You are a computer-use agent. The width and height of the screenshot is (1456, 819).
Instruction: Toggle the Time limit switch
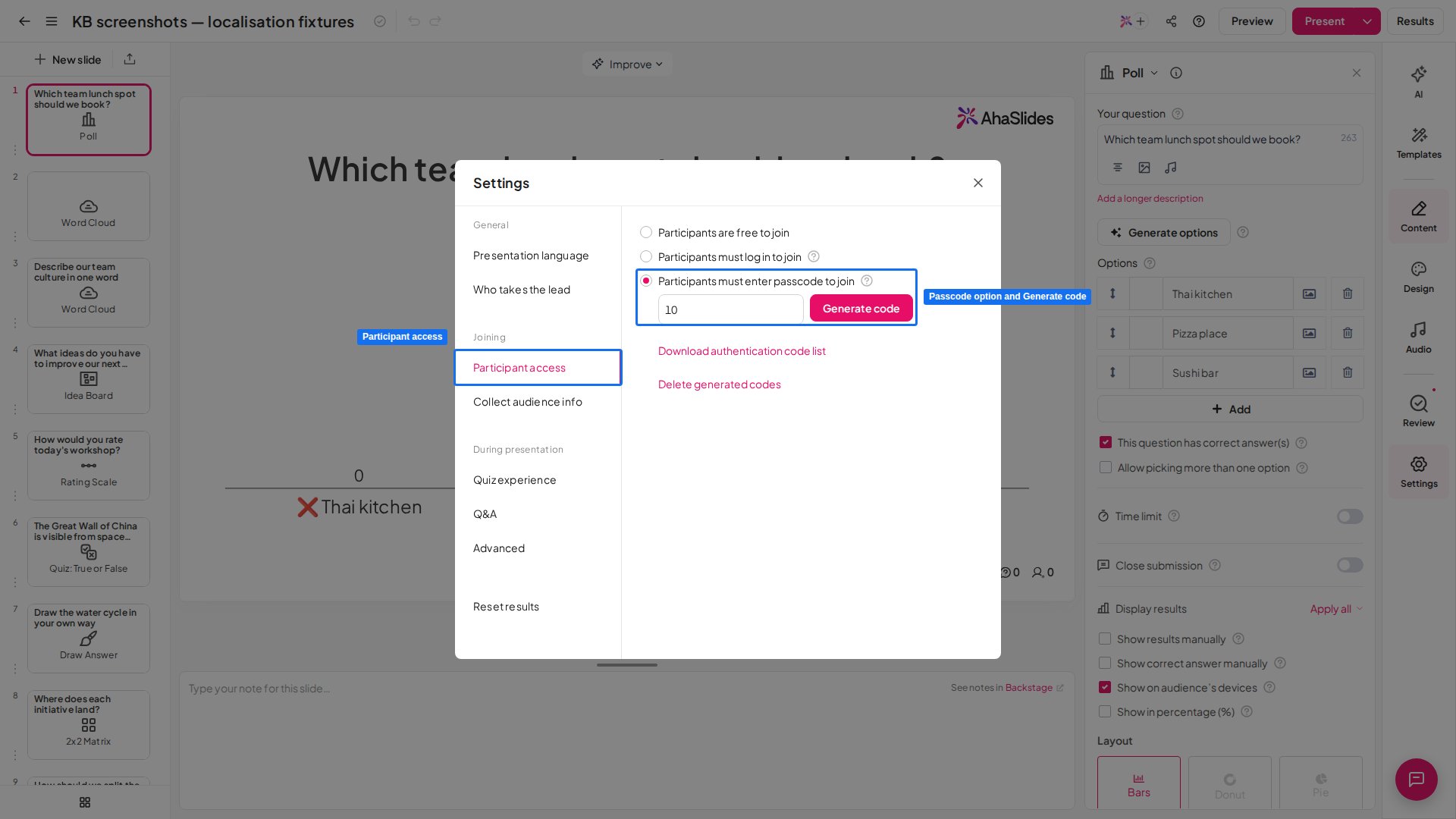[x=1350, y=516]
